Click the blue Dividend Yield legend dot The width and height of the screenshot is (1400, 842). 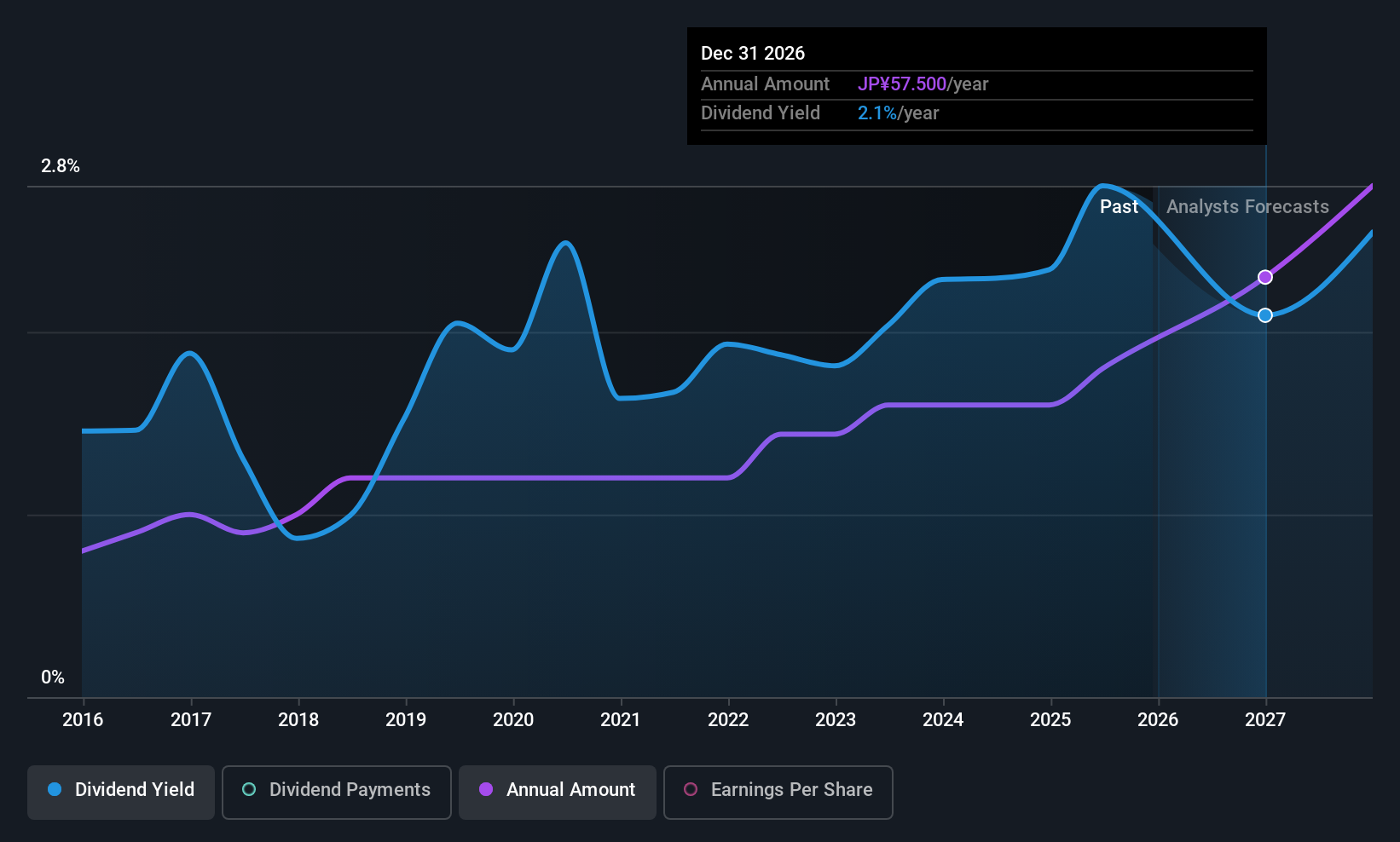tap(55, 789)
